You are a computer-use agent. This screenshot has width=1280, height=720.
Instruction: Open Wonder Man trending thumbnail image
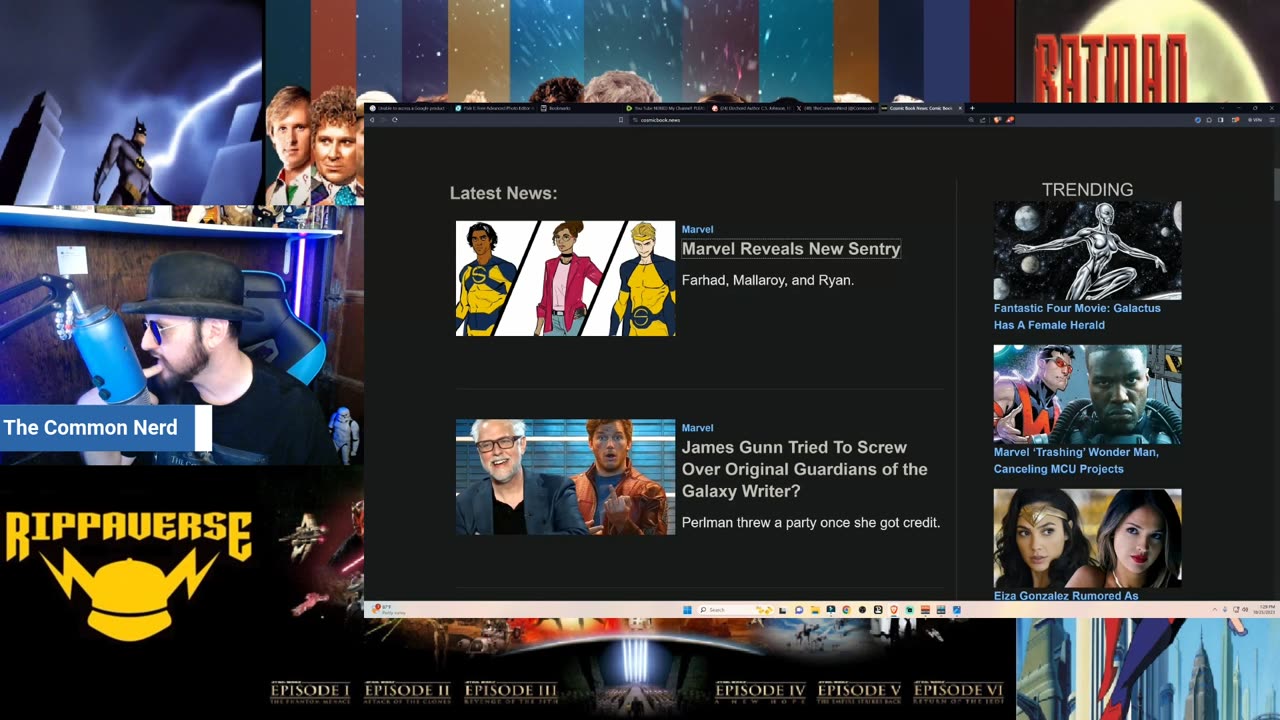[1087, 394]
